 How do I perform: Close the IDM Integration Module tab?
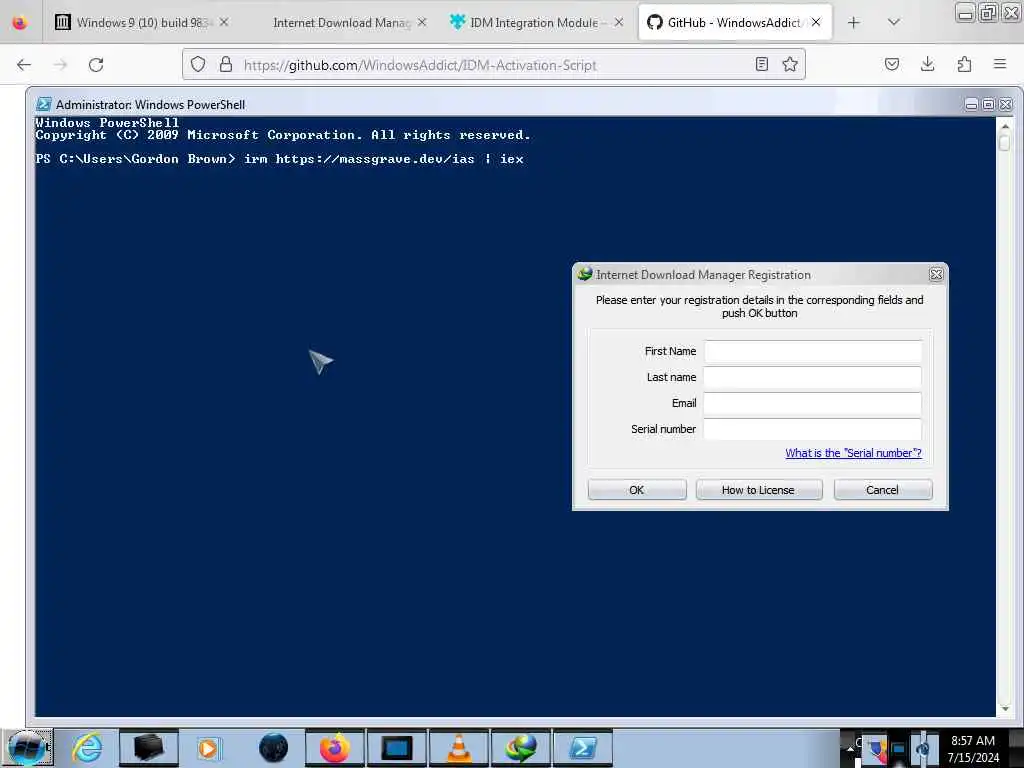point(618,22)
